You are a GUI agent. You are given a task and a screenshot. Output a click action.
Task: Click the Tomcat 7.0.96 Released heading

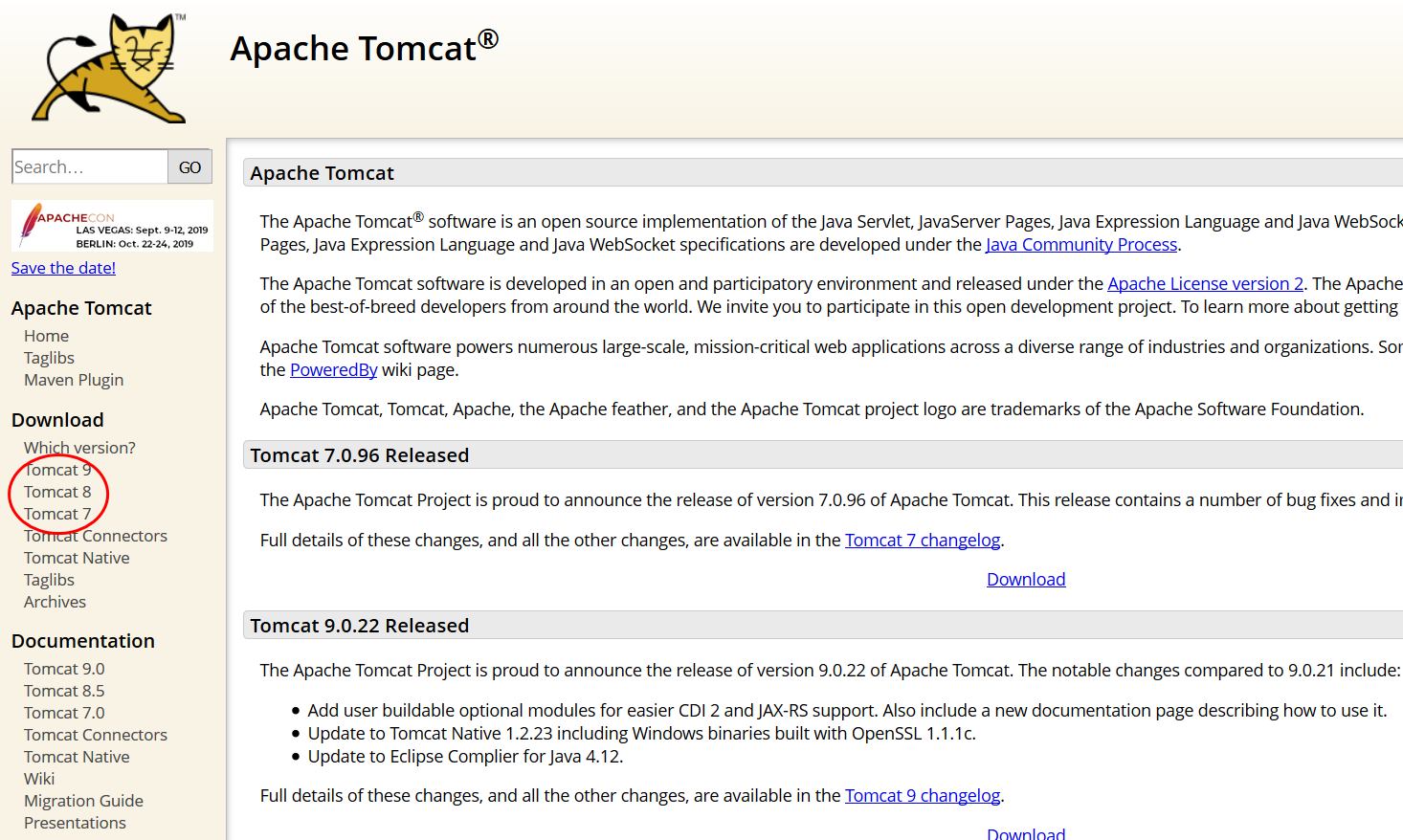360,455
